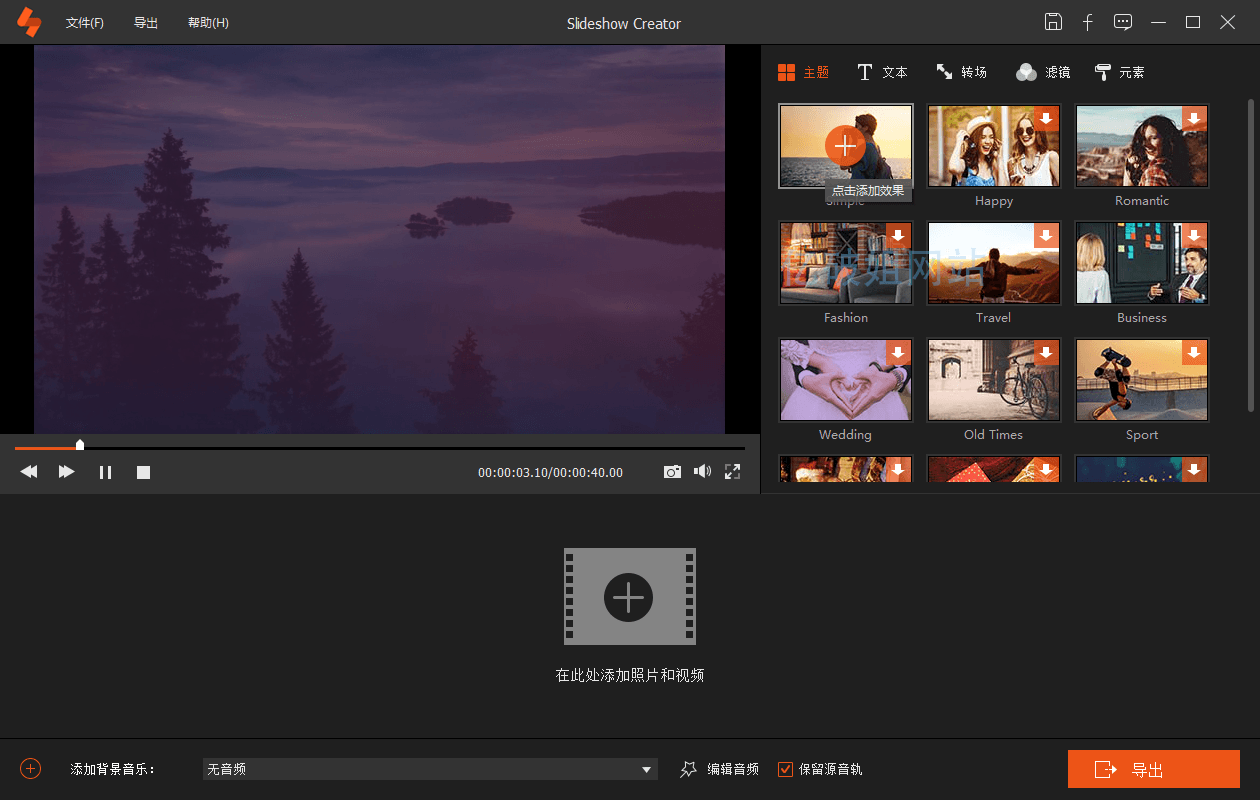Switch to the 滤镜 tab
The image size is (1260, 800).
(x=1043, y=72)
